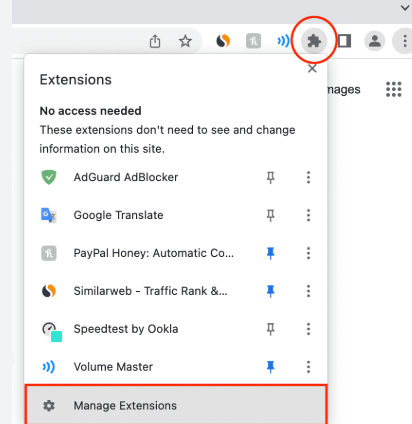Open the Extensions puzzle piece menu
This screenshot has height=424, width=412.
(314, 41)
